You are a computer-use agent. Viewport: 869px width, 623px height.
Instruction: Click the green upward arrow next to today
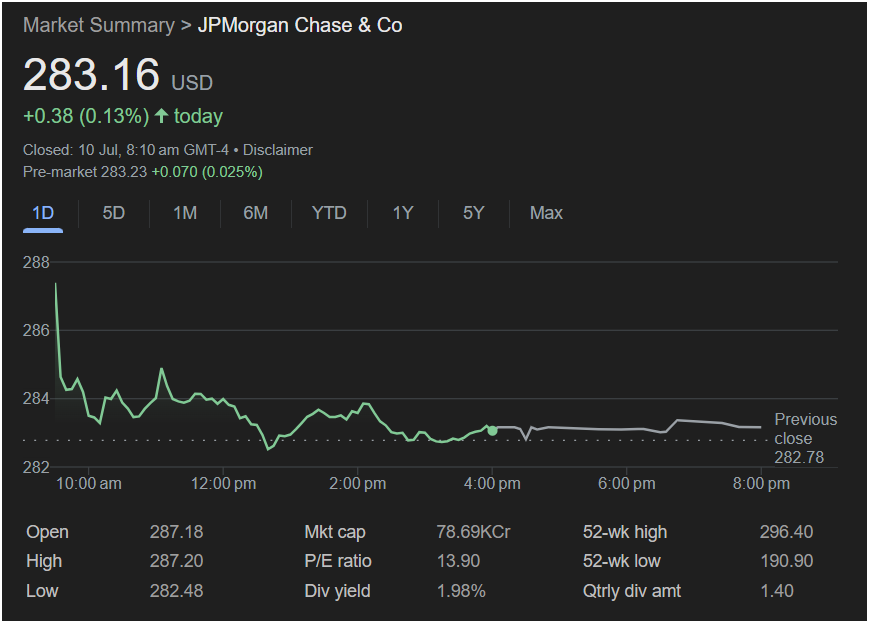pyautogui.click(x=161, y=116)
